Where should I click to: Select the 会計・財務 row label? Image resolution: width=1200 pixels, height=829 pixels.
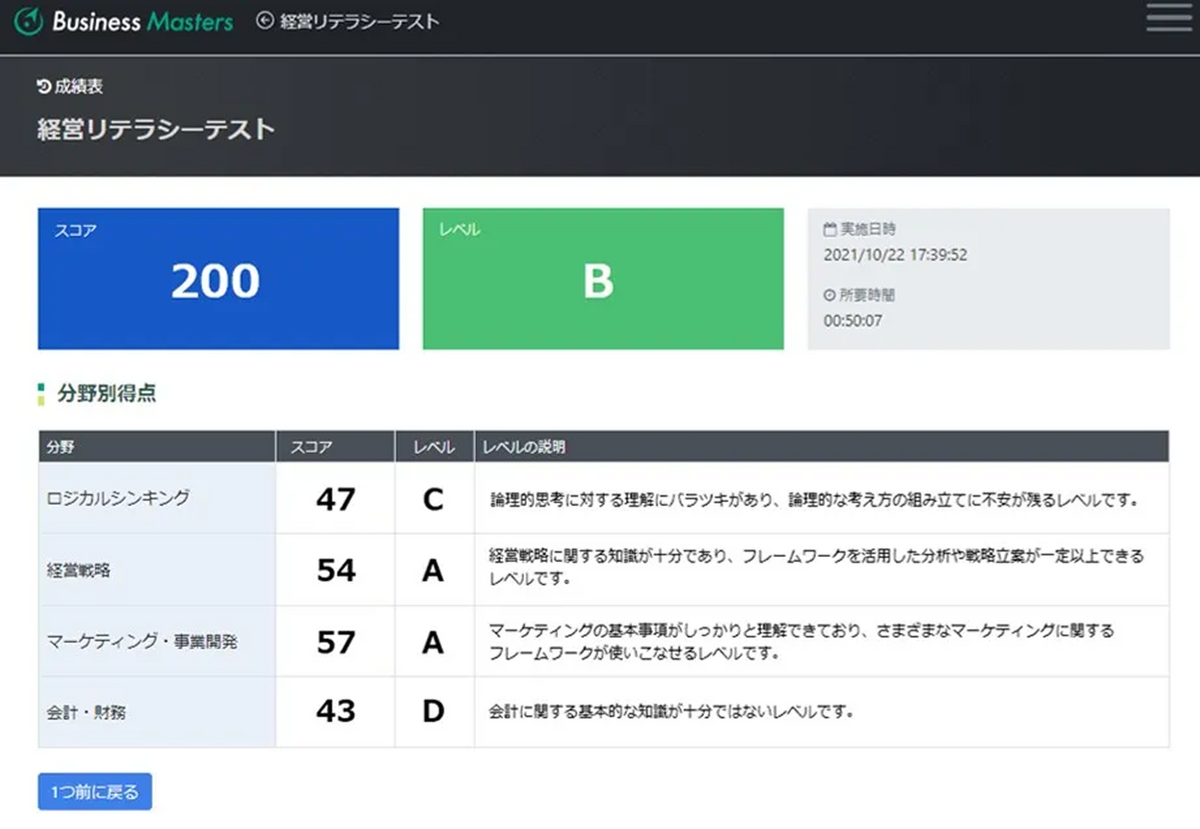click(86, 713)
